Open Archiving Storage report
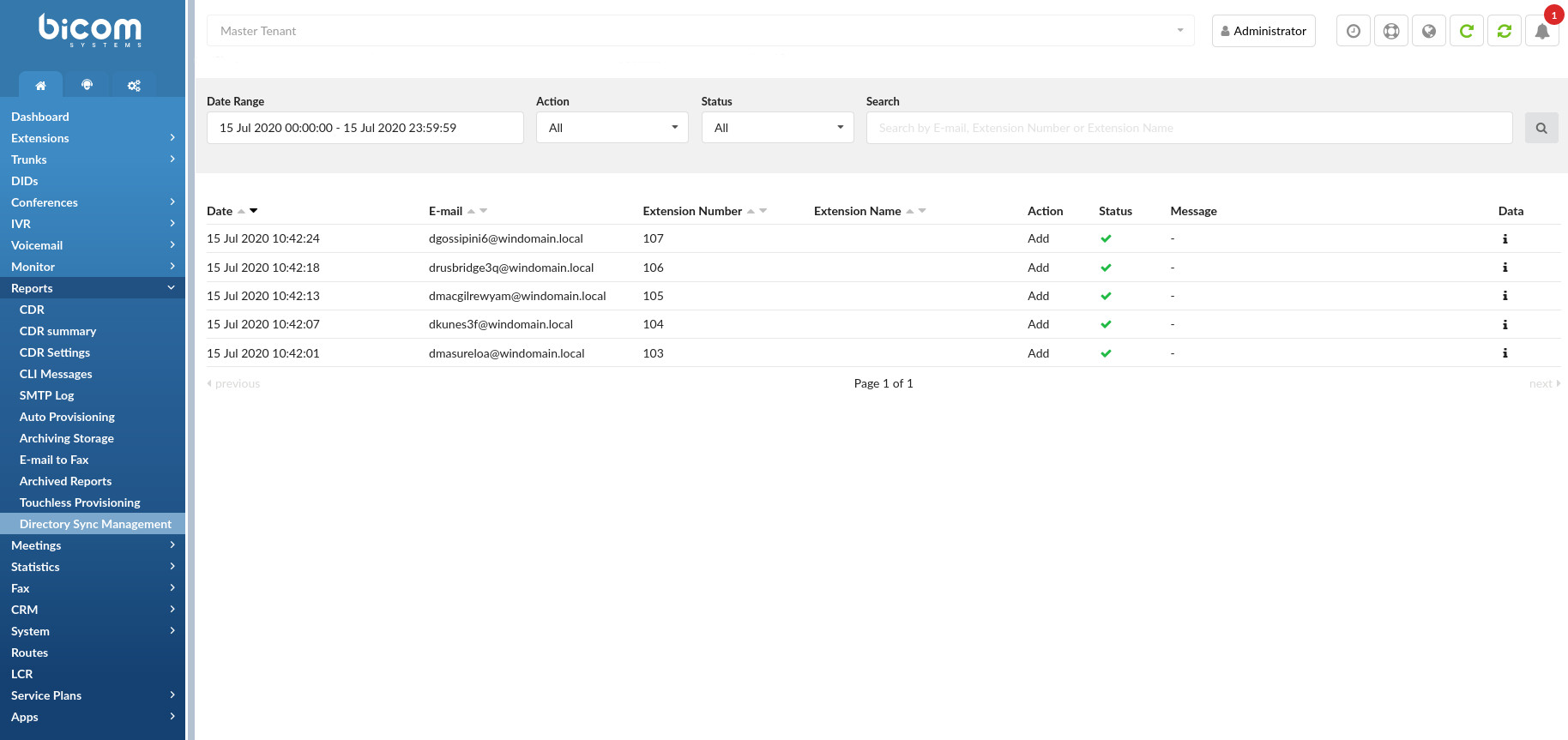Image resolution: width=1568 pixels, height=740 pixels. point(93,438)
